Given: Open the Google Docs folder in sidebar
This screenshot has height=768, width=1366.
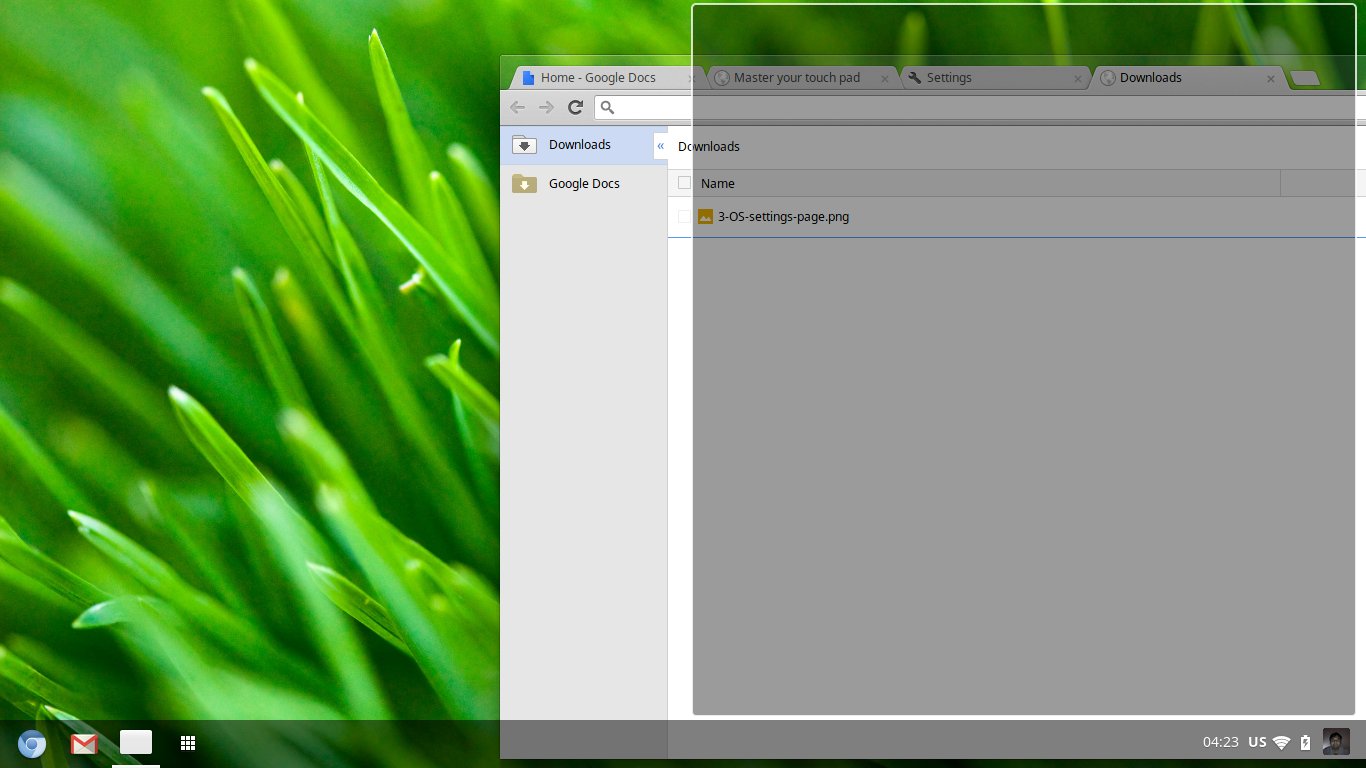Looking at the screenshot, I should 583,184.
